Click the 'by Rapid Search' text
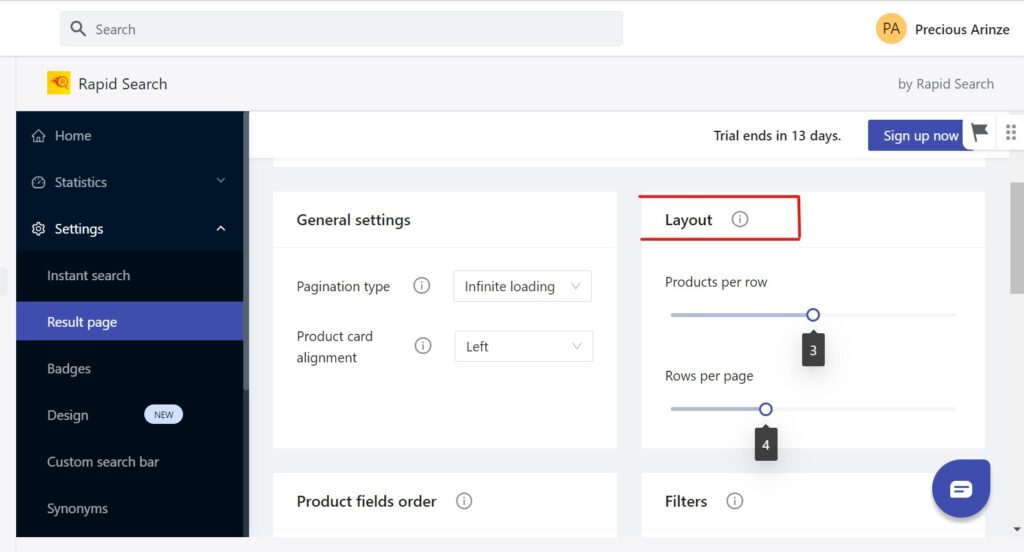 point(946,84)
